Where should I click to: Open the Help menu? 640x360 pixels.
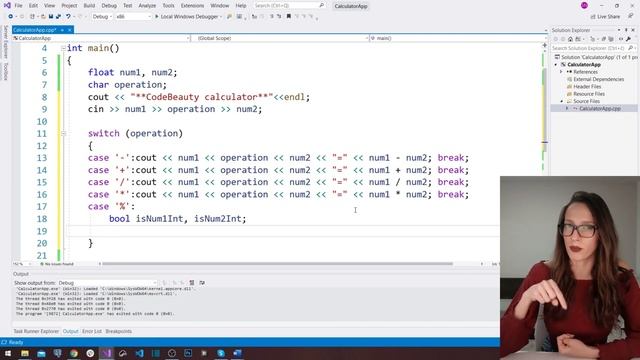pyautogui.click(x=241, y=6)
